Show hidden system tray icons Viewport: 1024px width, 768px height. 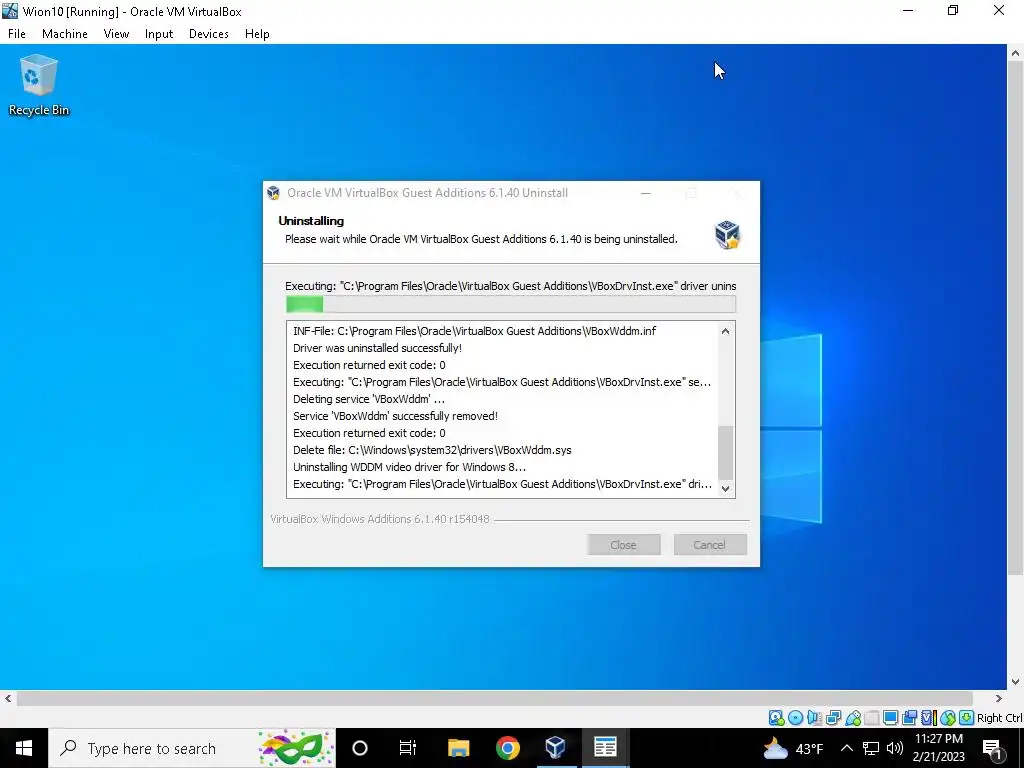coord(846,748)
